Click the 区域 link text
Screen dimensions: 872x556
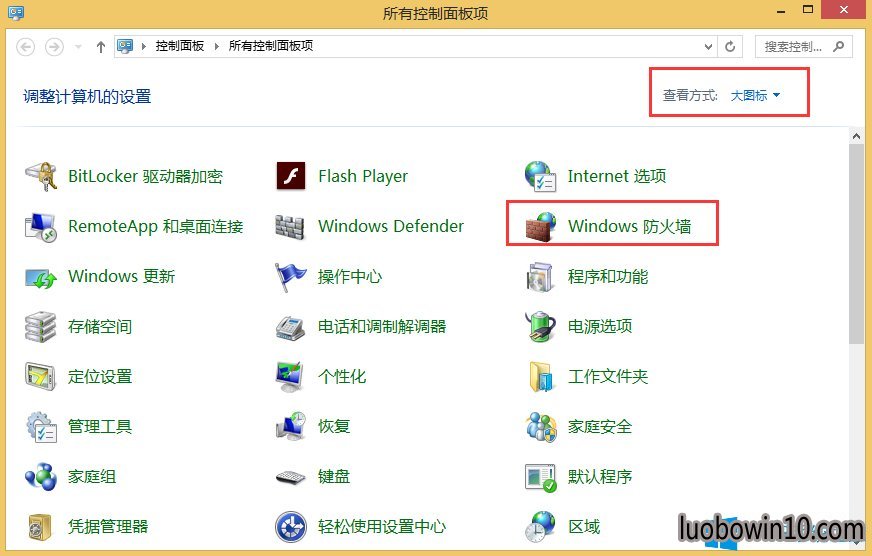click(584, 527)
